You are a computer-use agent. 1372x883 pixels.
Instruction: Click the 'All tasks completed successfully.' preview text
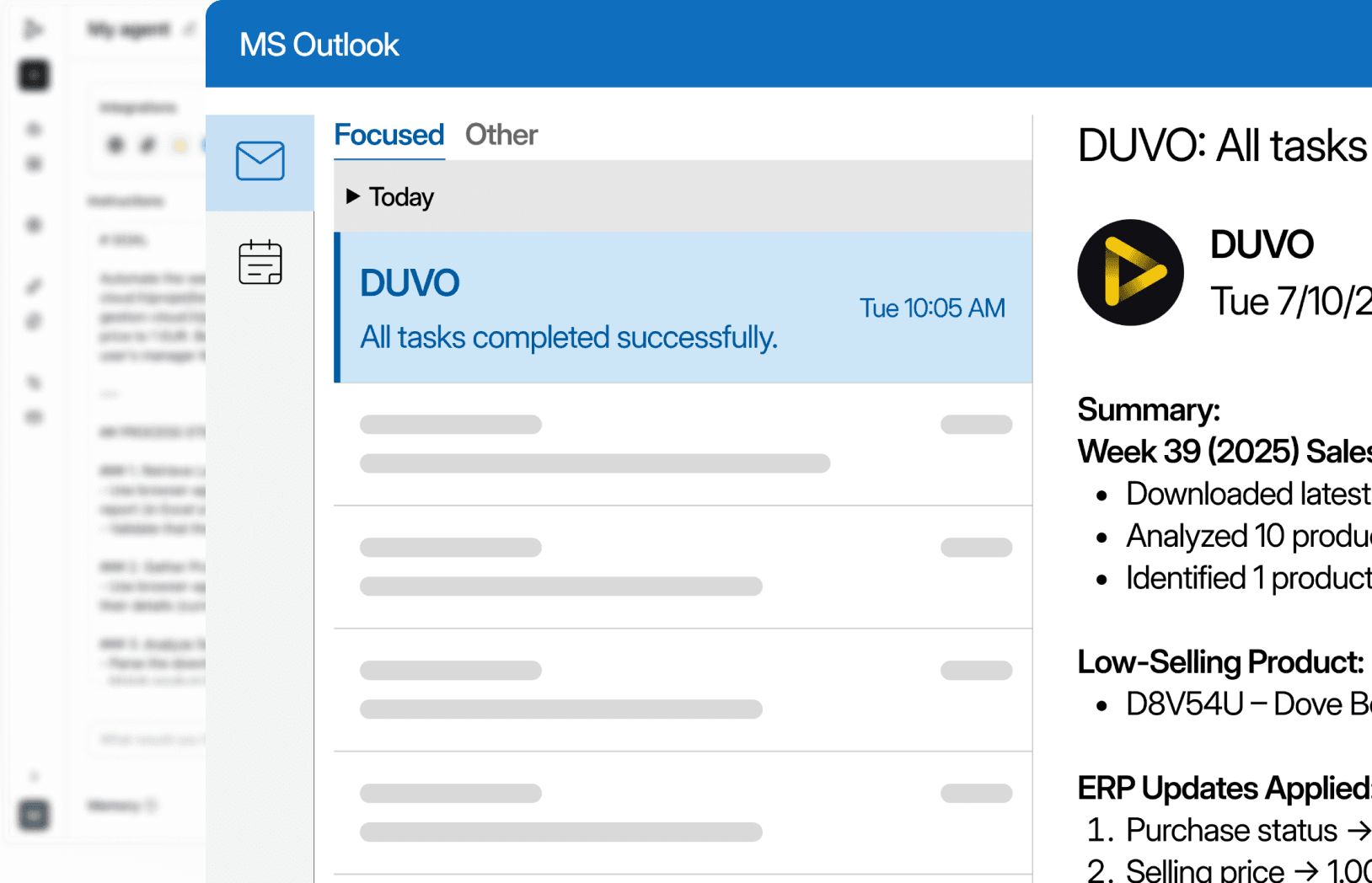[569, 337]
